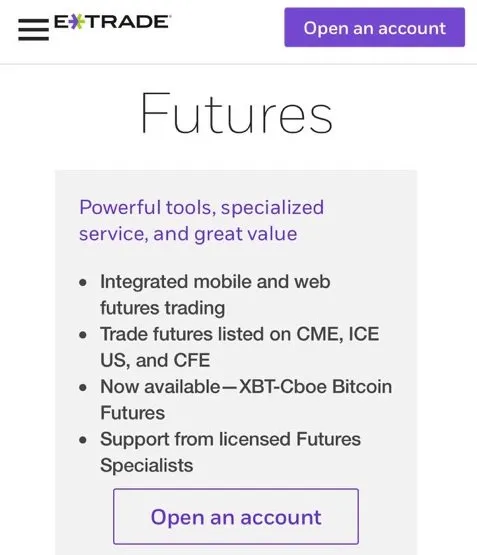Click the E*TRADE logo
The image size is (477, 555).
point(113,22)
